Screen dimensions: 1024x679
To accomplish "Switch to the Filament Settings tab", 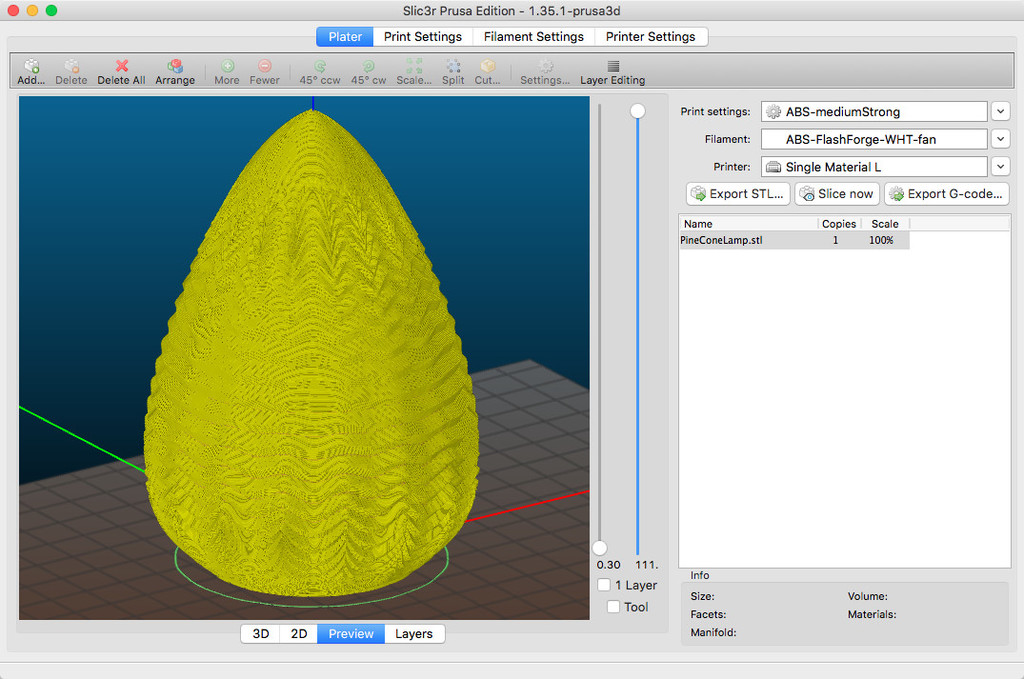I will pyautogui.click(x=533, y=37).
